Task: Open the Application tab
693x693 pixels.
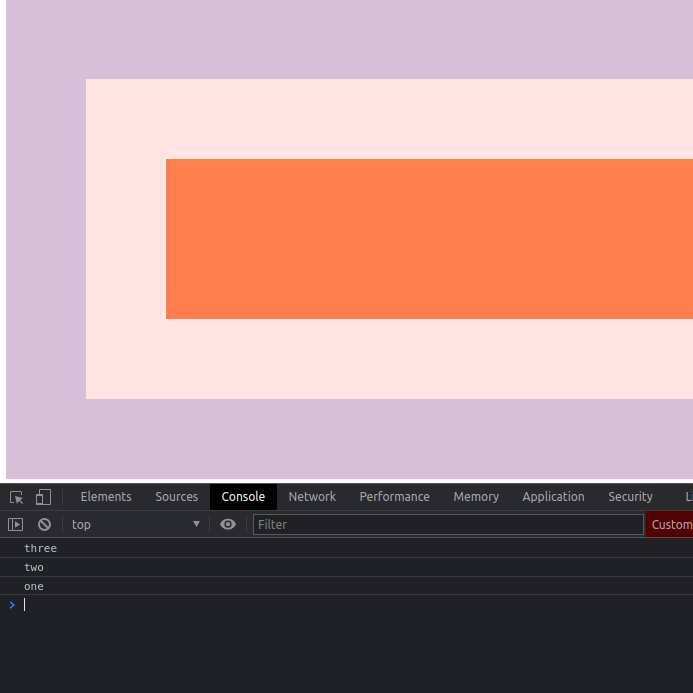Action: pyautogui.click(x=553, y=497)
